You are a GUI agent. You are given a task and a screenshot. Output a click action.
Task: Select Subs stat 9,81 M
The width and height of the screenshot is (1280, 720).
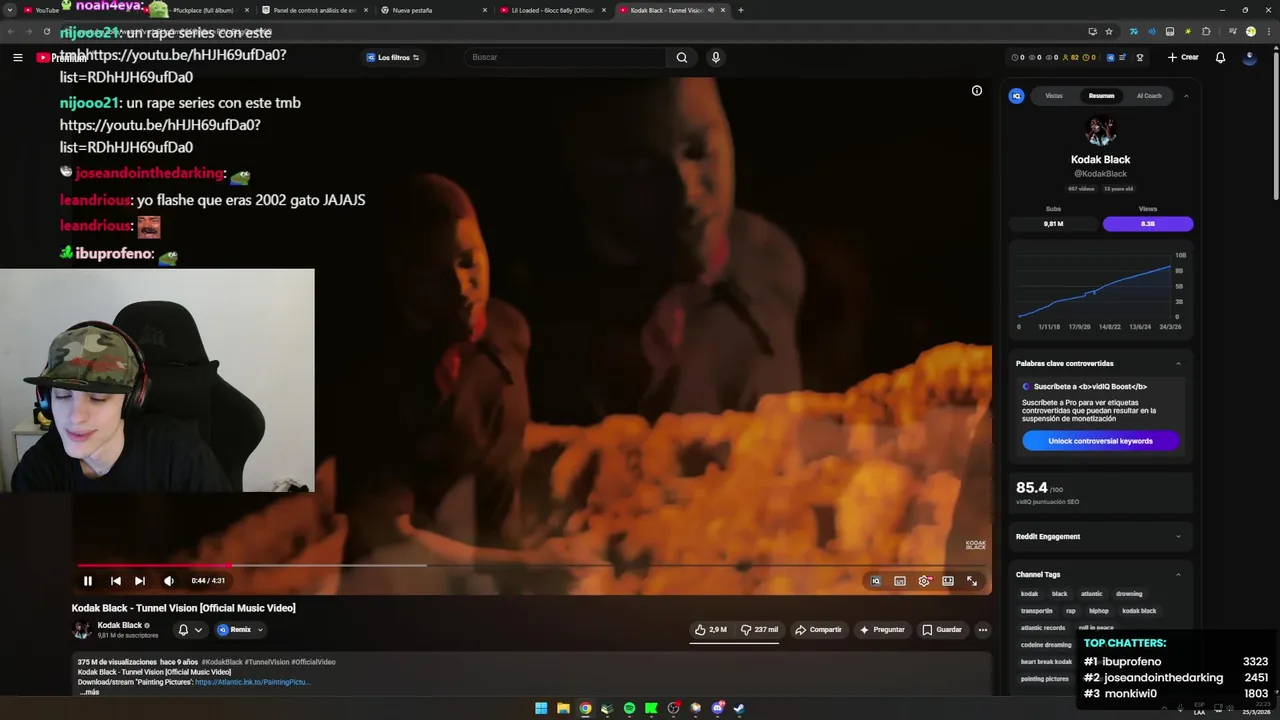pyautogui.click(x=1053, y=224)
